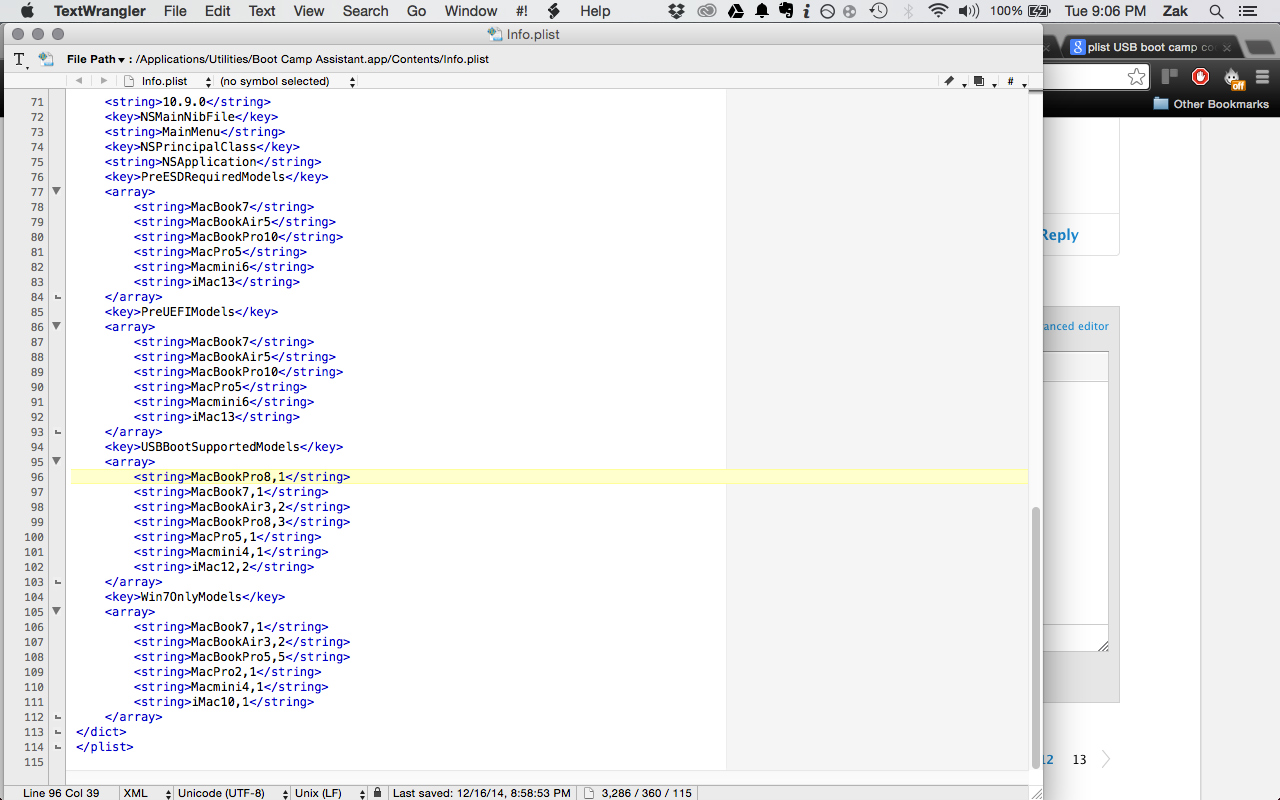Switch to the 'plist USB boot camp' Chrome tab
The height and width of the screenshot is (800, 1280).
[x=1150, y=47]
